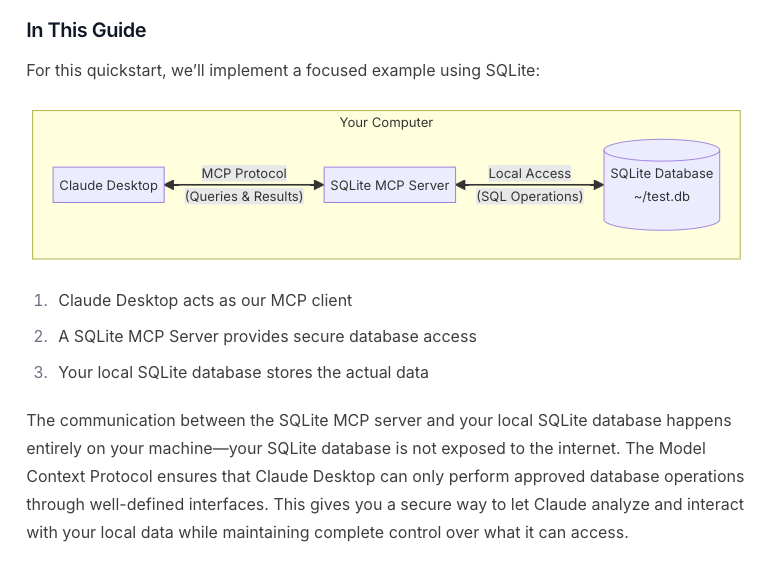Click the "(SQL Operations)" diagram label
Screen dimensions: 781x563
click(529, 196)
